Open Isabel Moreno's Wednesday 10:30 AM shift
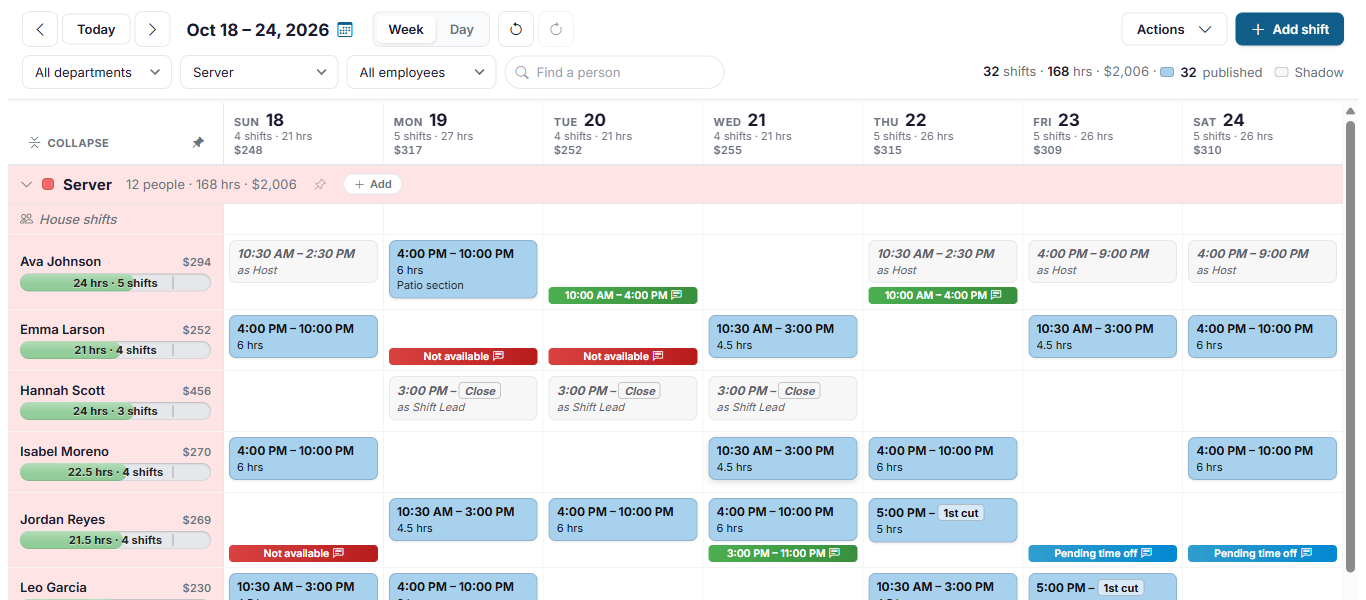This screenshot has width=1366, height=600. (783, 458)
